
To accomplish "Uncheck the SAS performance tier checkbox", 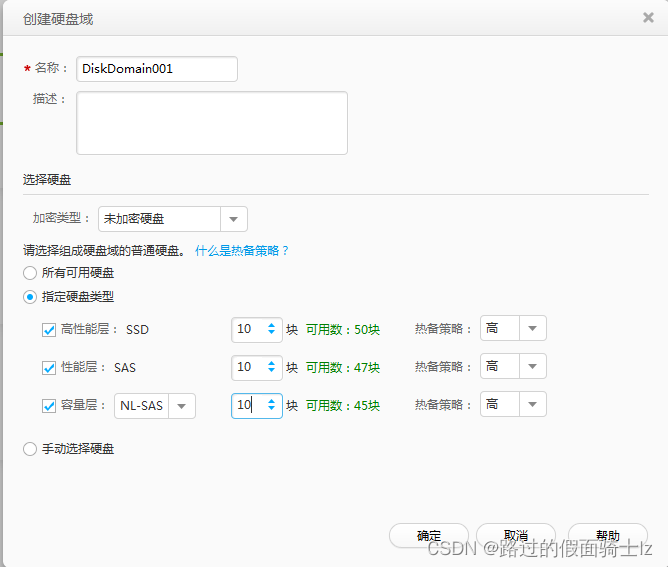I will 49,368.
